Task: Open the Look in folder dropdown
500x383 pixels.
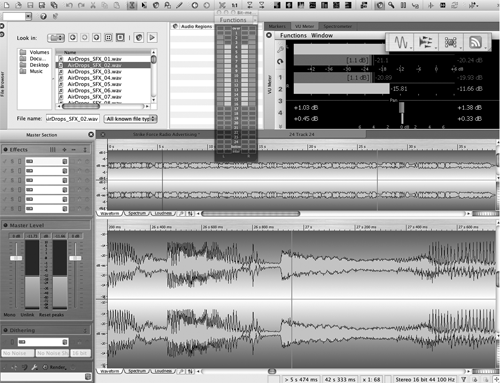Action: point(56,38)
